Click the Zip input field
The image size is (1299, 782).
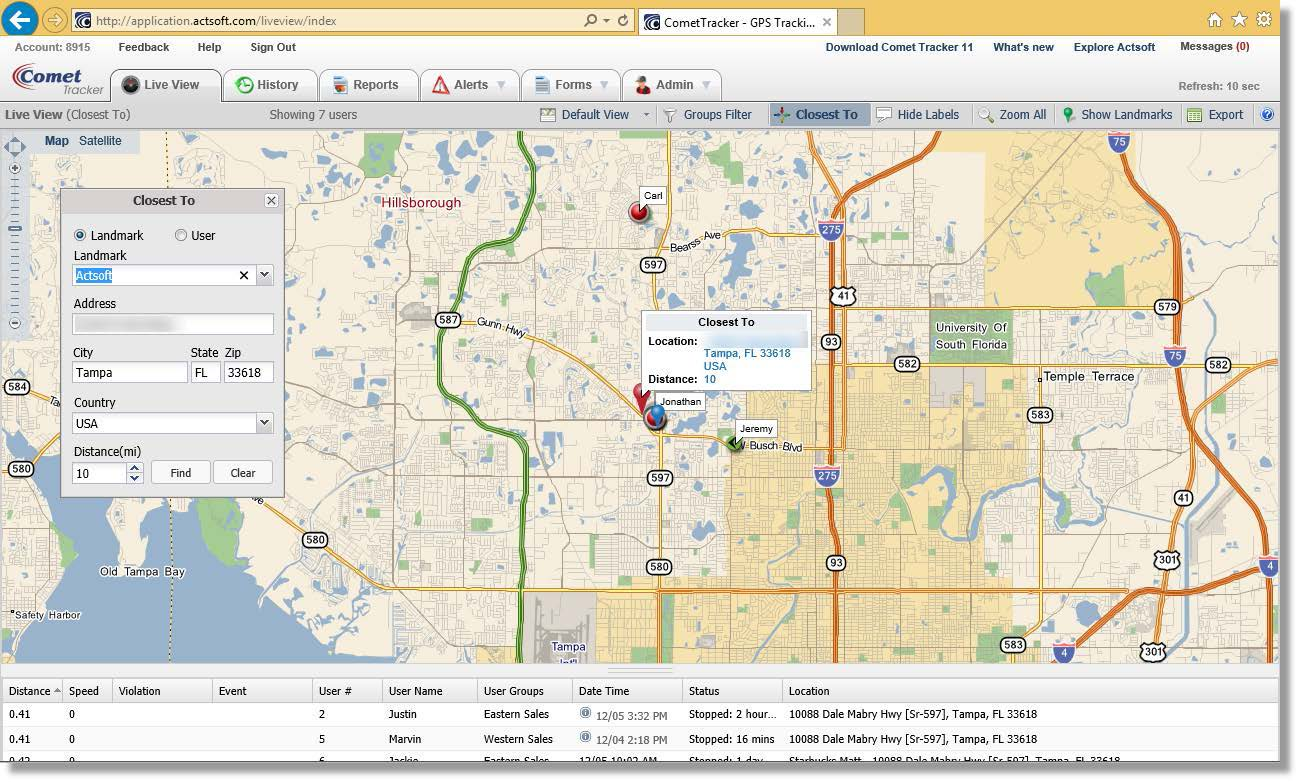click(x=248, y=372)
